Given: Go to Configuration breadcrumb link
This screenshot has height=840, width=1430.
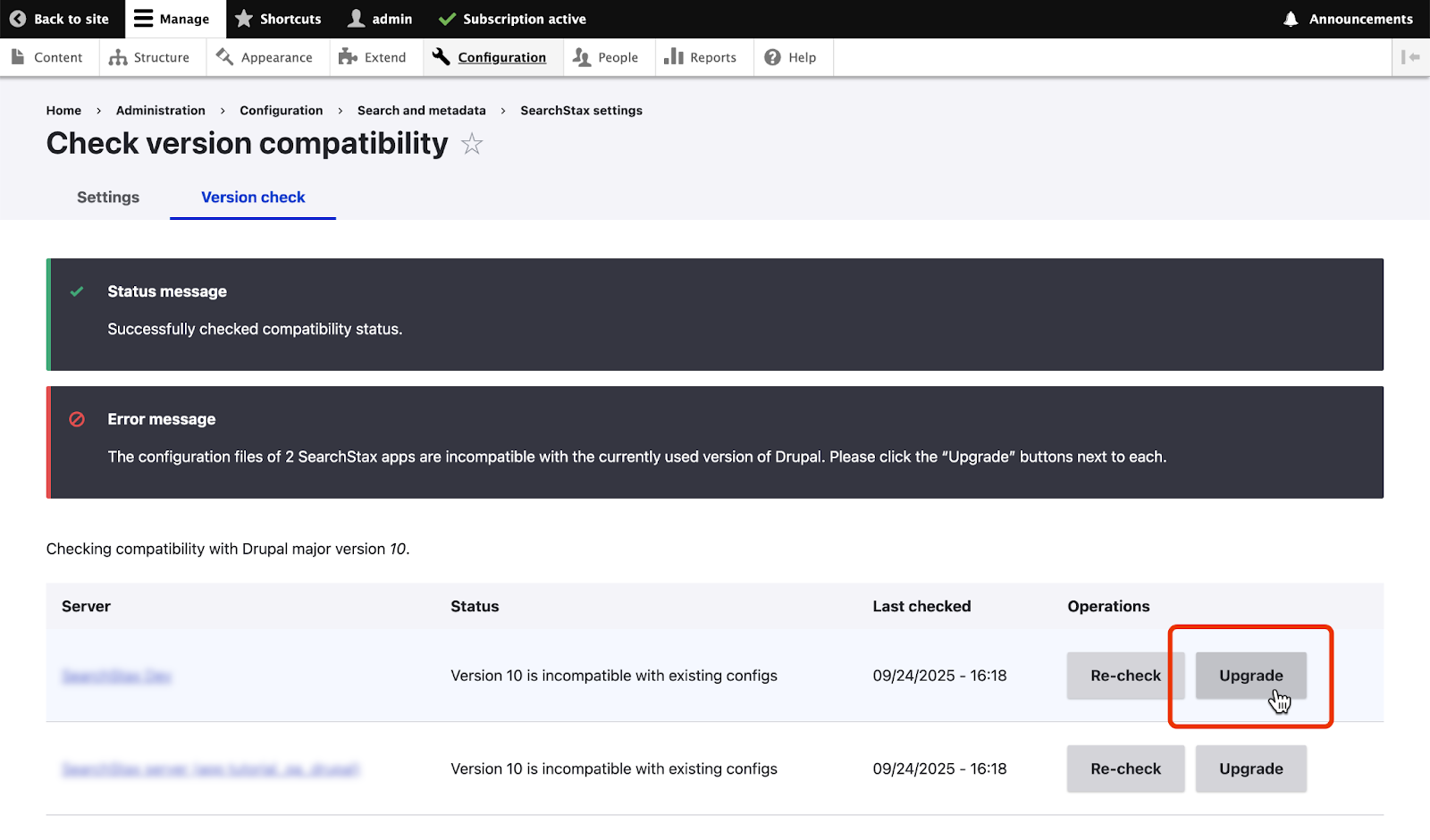Looking at the screenshot, I should (x=282, y=111).
